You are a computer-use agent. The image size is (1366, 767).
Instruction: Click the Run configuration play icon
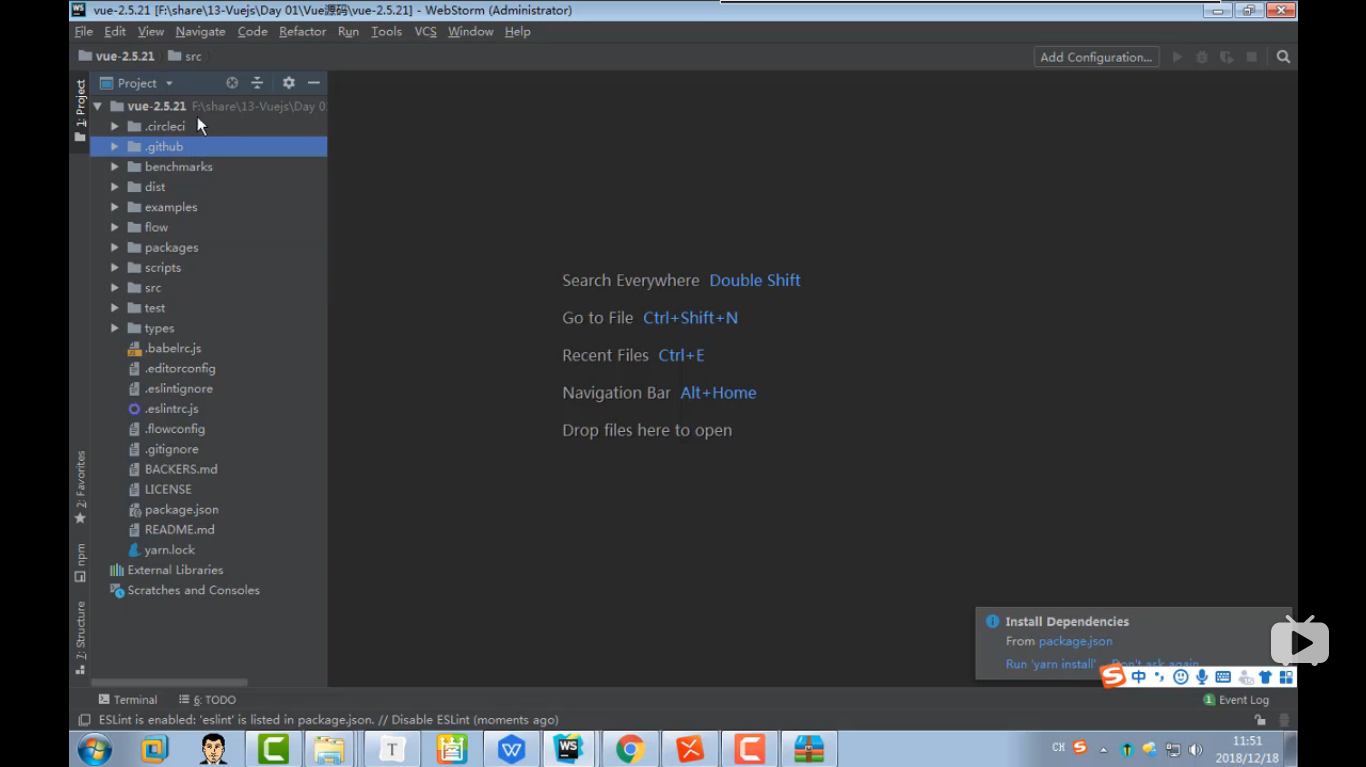pyautogui.click(x=1178, y=57)
